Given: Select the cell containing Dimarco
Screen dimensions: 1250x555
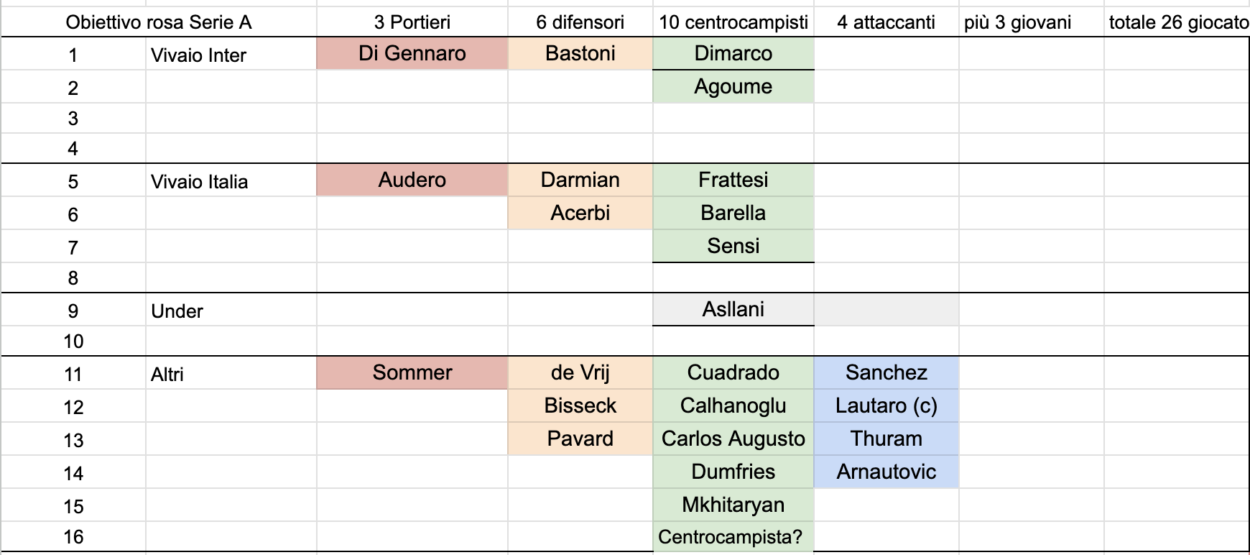Looking at the screenshot, I should (733, 55).
